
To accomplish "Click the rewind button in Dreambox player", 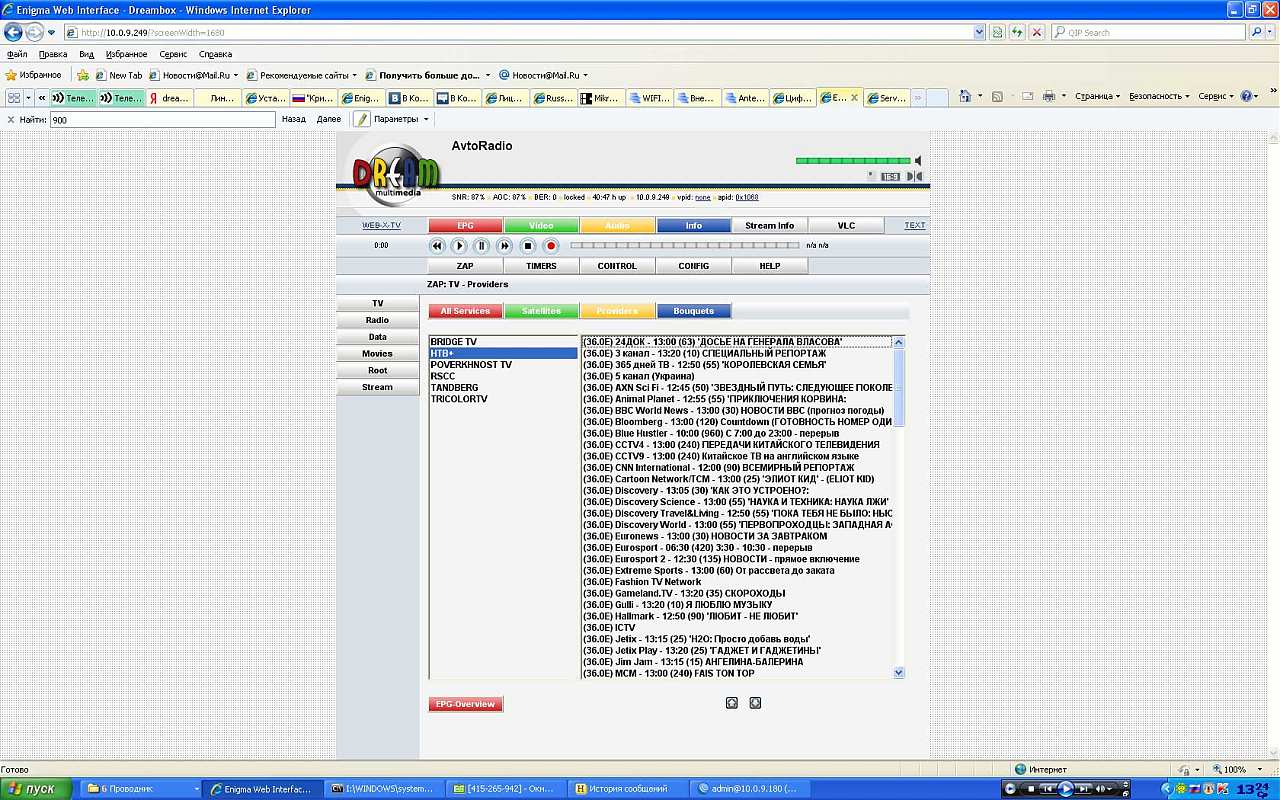I will (x=437, y=246).
